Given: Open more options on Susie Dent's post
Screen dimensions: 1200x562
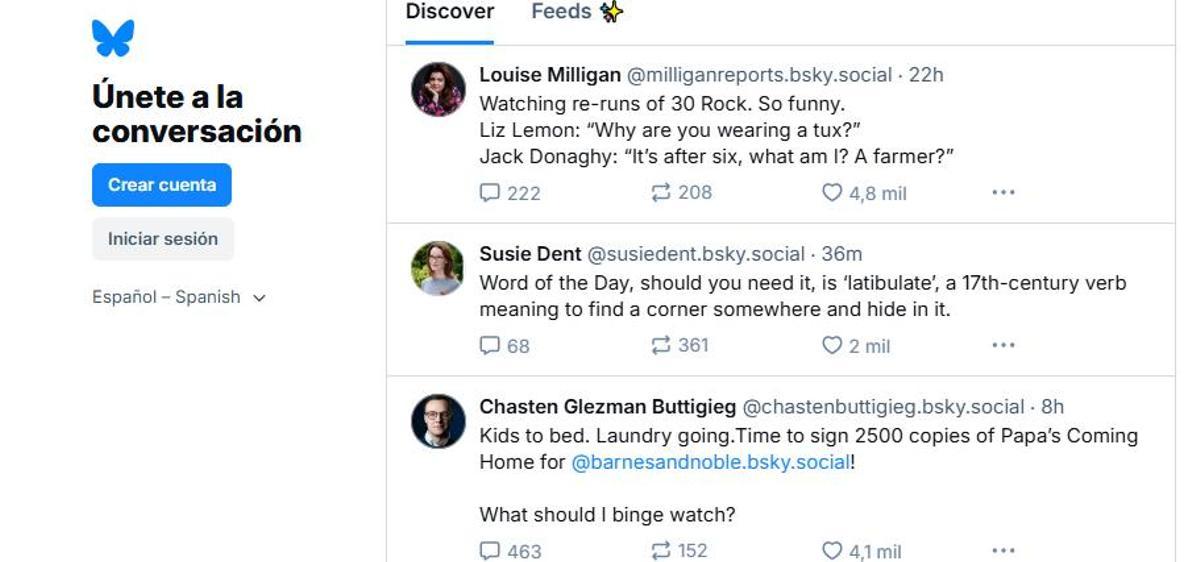Looking at the screenshot, I should (x=1003, y=346).
